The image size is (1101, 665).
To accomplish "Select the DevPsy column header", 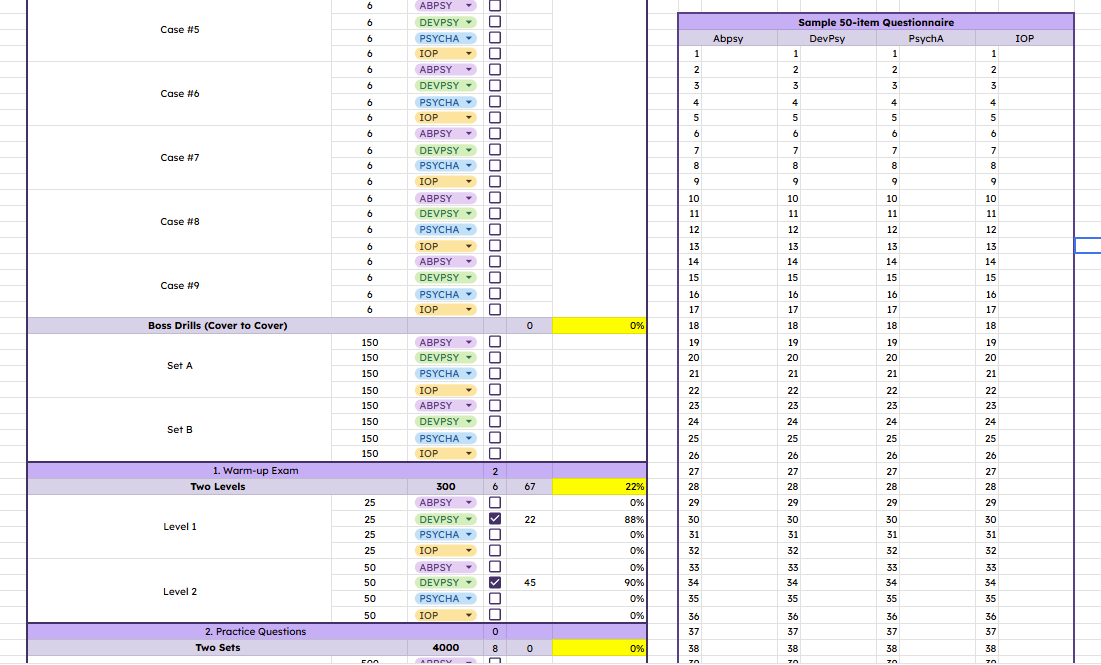I will 827,39.
